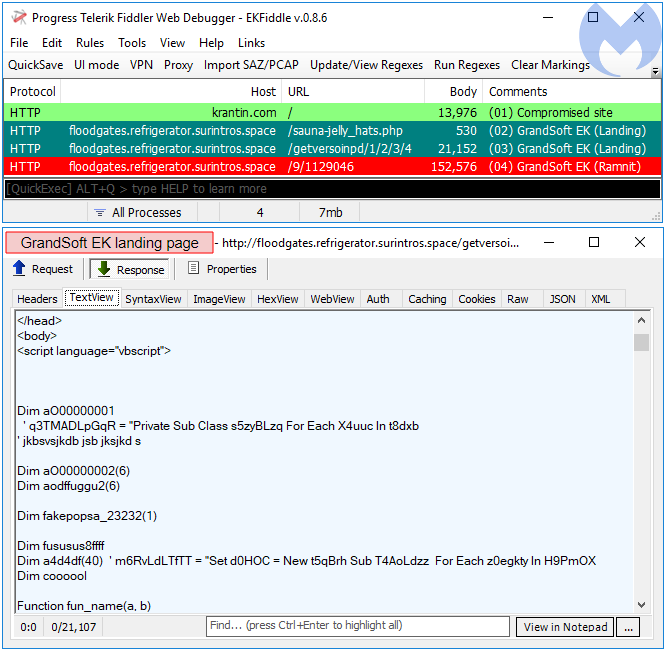The width and height of the screenshot is (665, 652).
Task: Click QuickSave in the toolbar
Action: (x=36, y=65)
